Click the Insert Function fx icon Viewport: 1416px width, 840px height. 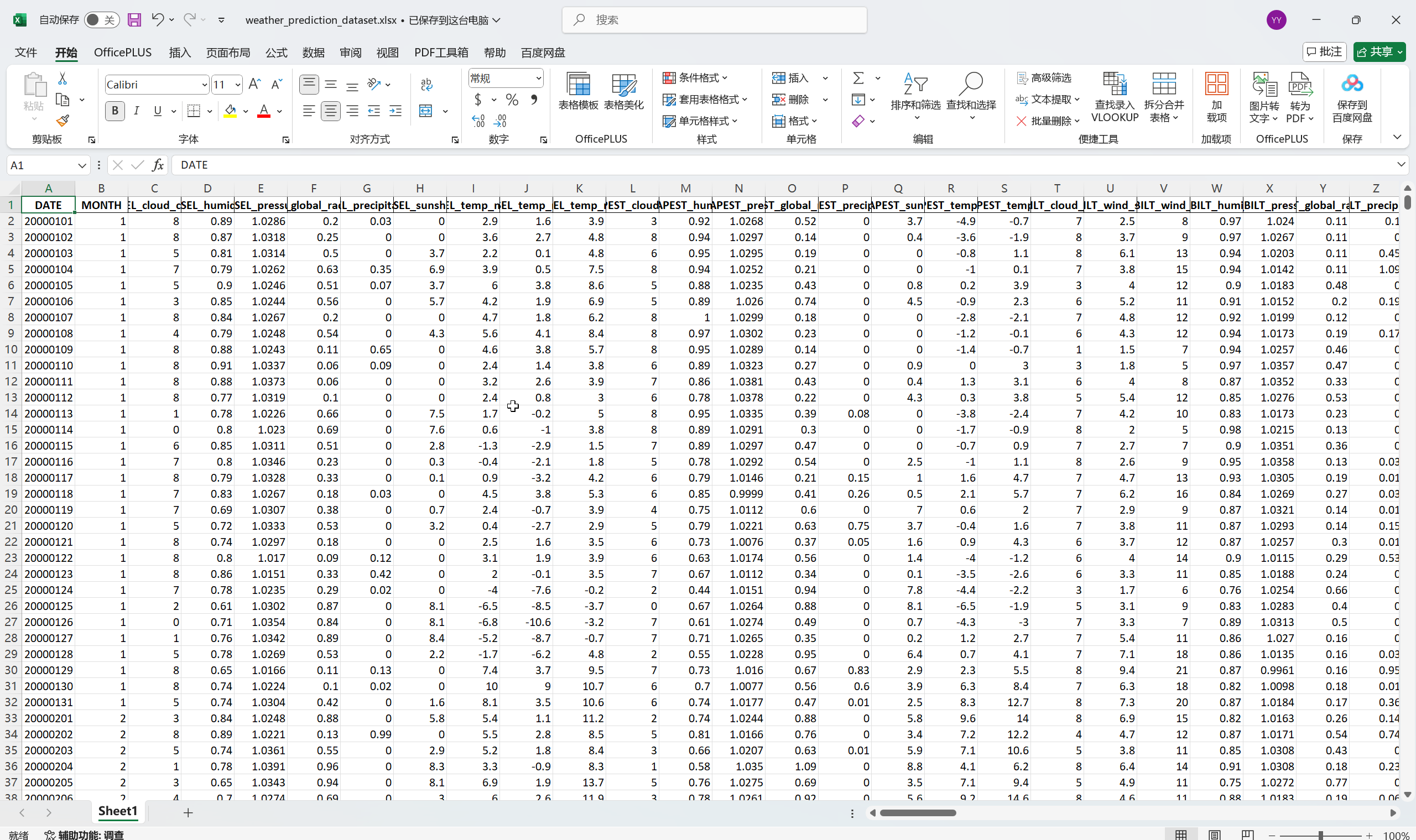point(158,165)
